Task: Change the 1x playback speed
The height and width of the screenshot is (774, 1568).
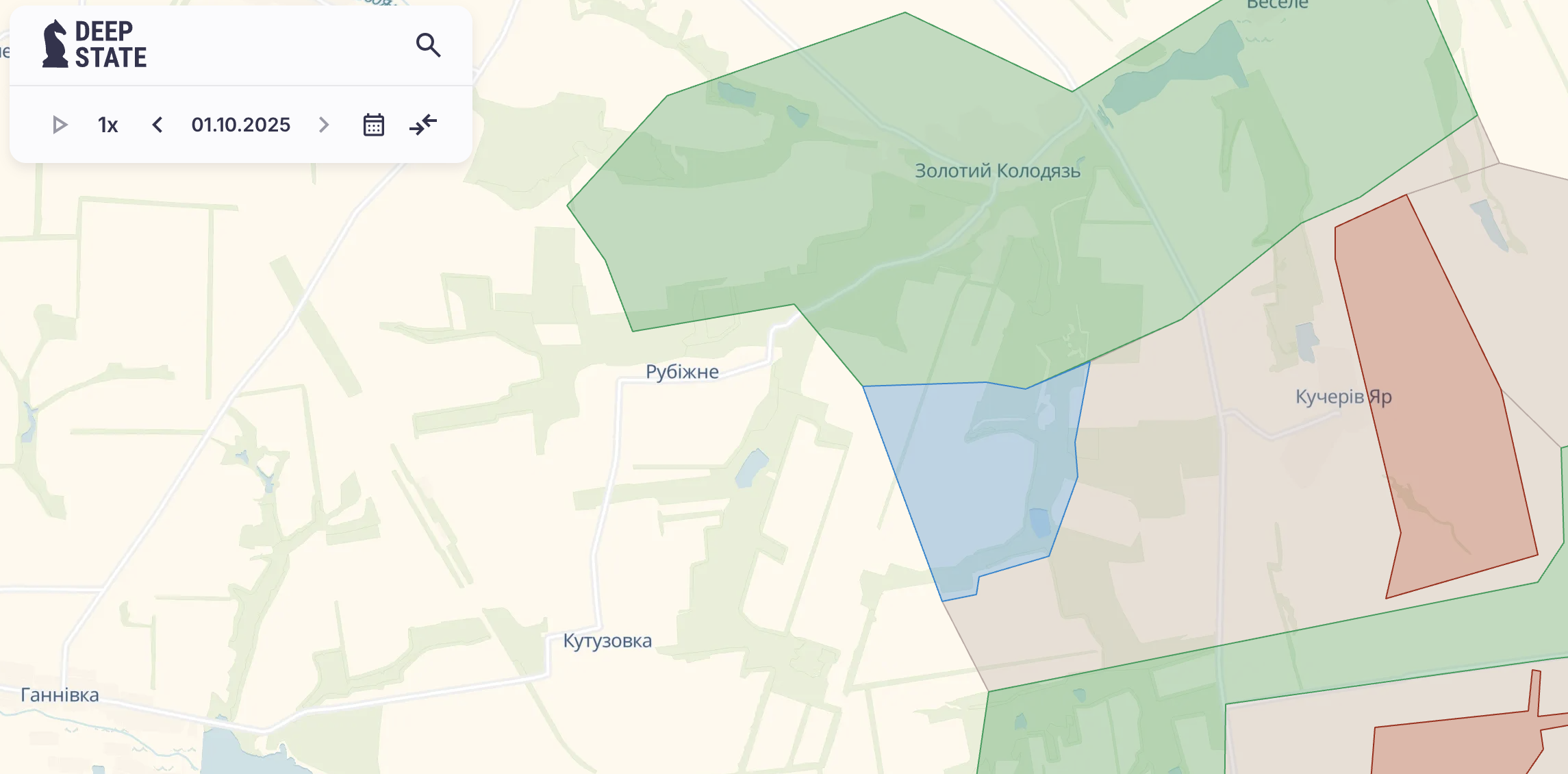Action: pyautogui.click(x=108, y=125)
